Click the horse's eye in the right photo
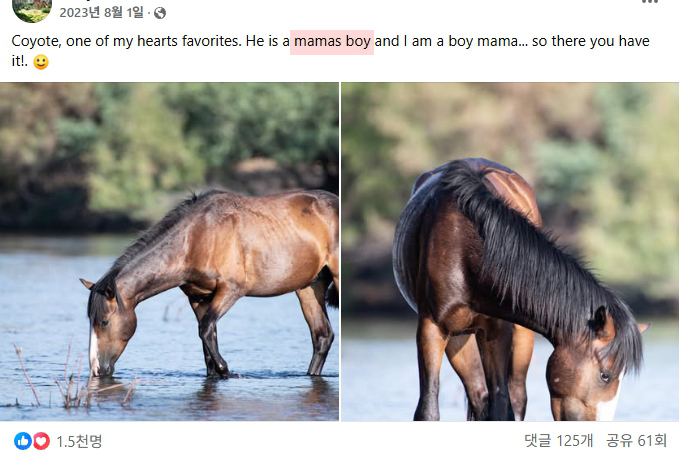 point(605,377)
